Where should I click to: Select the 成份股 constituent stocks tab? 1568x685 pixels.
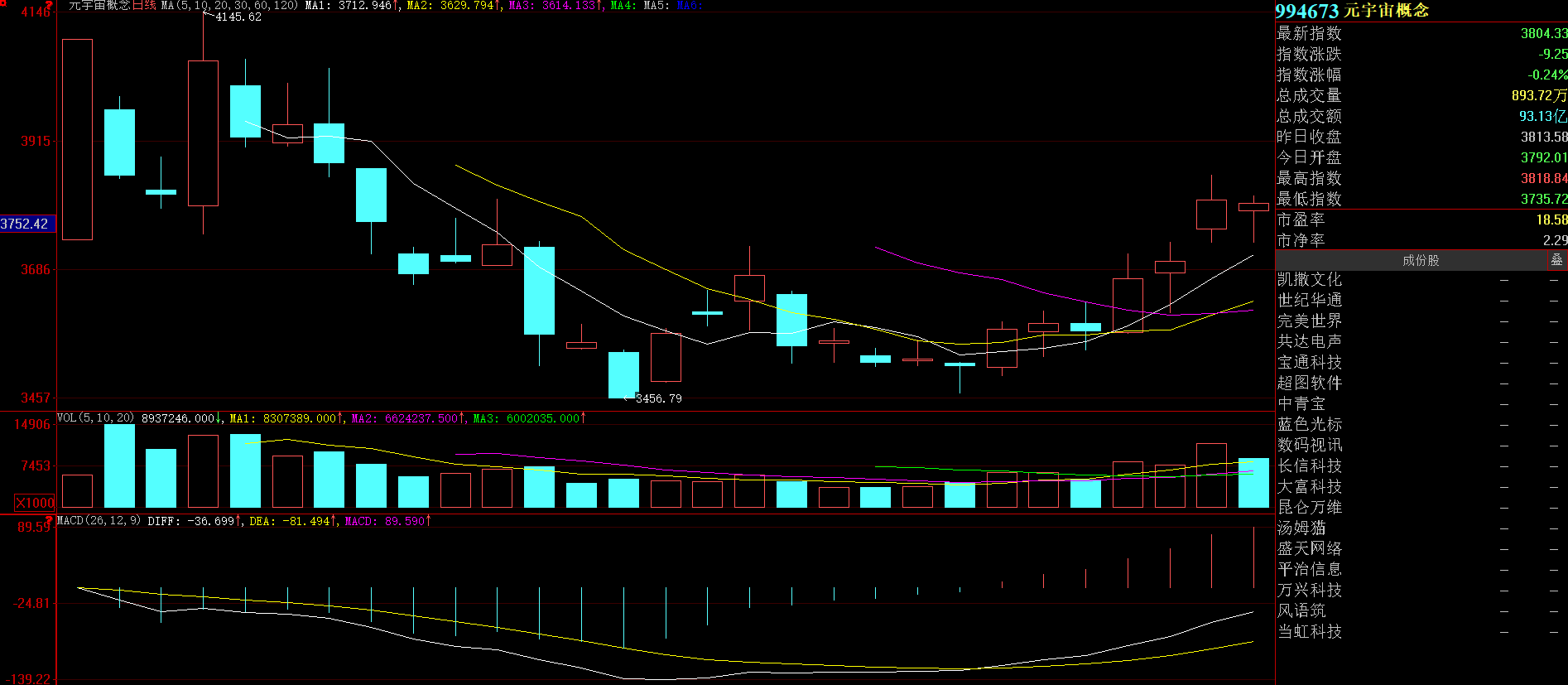point(1420,260)
